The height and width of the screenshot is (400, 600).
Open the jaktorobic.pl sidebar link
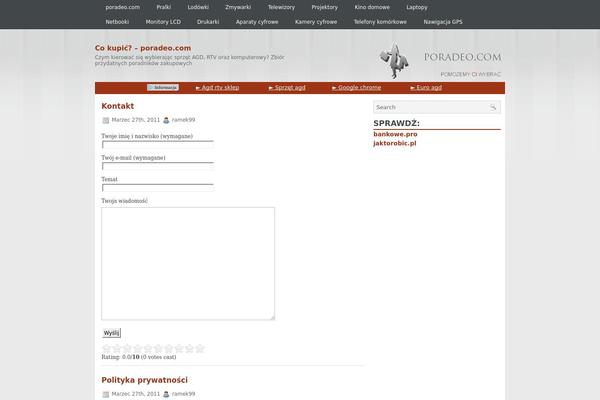[x=395, y=143]
